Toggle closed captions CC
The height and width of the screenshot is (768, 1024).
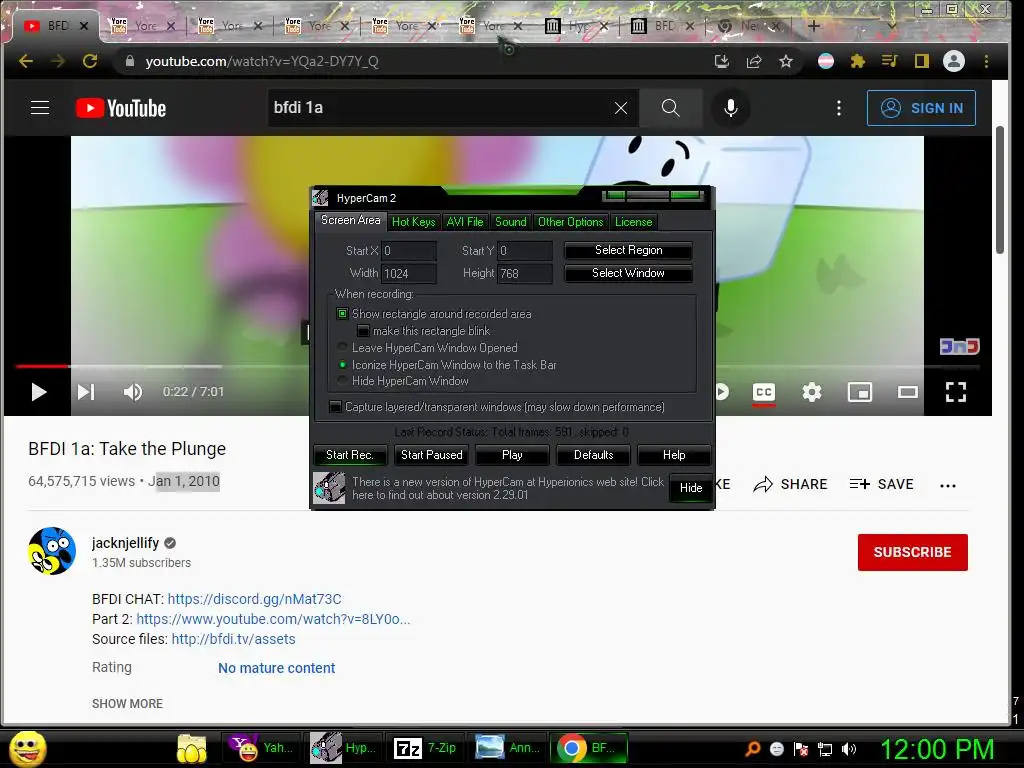(763, 392)
